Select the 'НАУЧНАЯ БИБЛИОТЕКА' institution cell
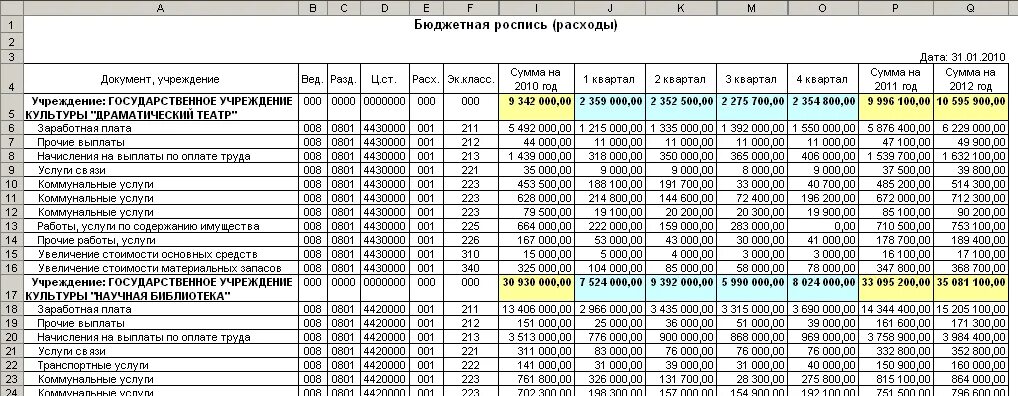The image size is (1018, 396). click(161, 288)
